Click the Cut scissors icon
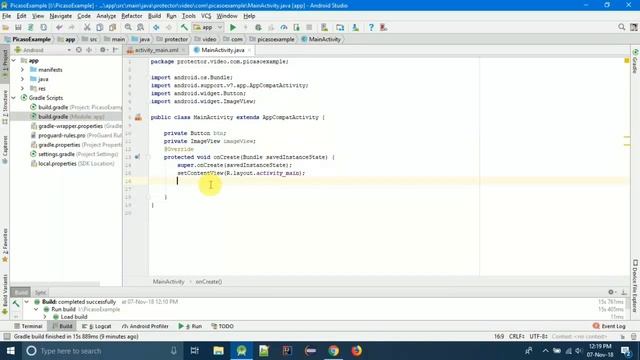The image size is (640, 360). tap(87, 27)
